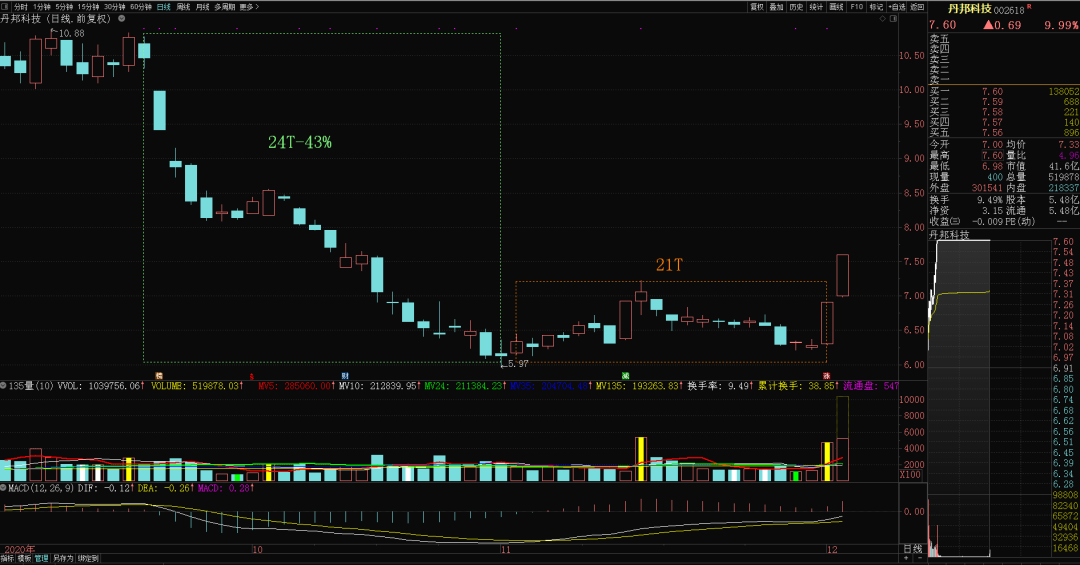Open the 统计 statistics button
This screenshot has height=565, width=1080.
817,6
